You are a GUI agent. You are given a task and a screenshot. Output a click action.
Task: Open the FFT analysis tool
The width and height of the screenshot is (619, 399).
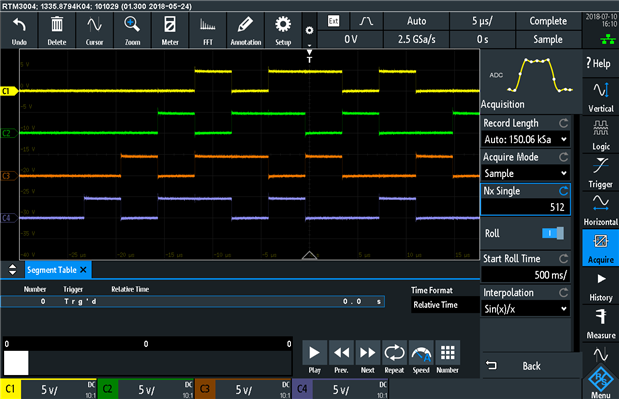tap(208, 30)
